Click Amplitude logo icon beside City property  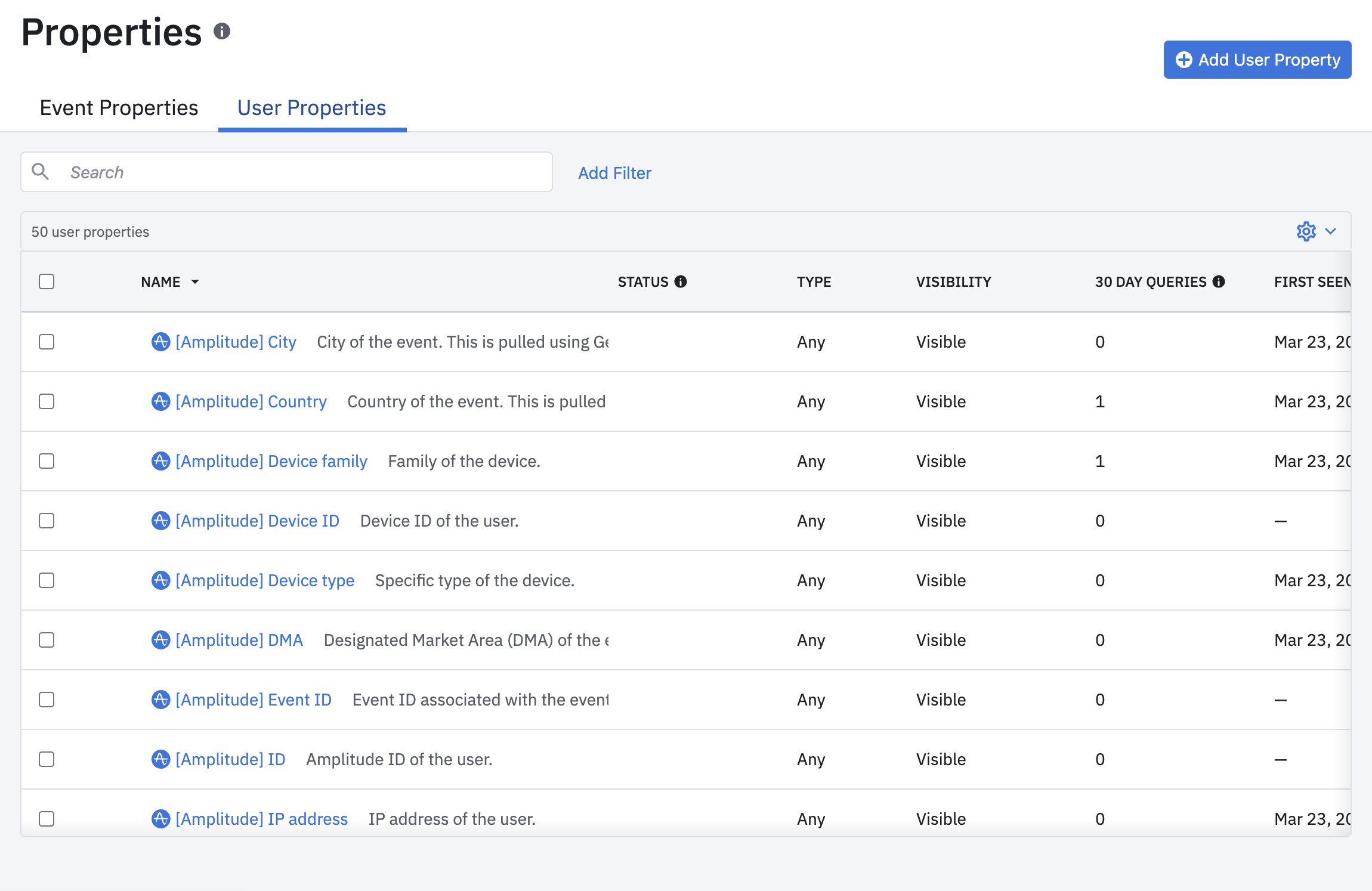(x=160, y=342)
